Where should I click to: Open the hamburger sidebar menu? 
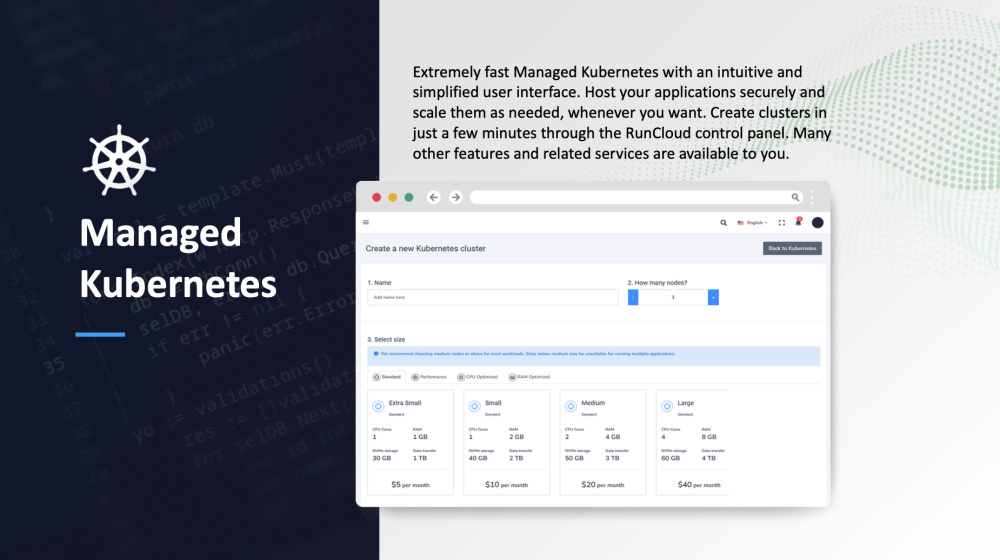point(366,222)
